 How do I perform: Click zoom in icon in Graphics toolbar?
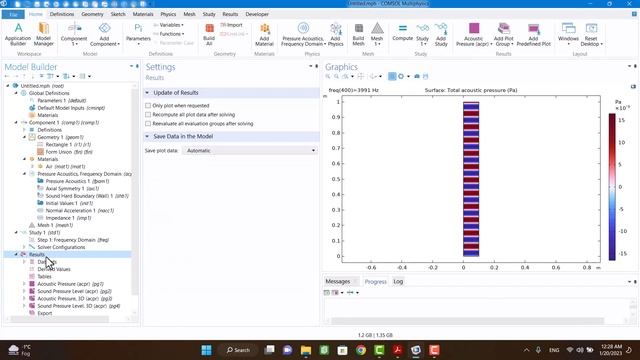click(x=328, y=76)
